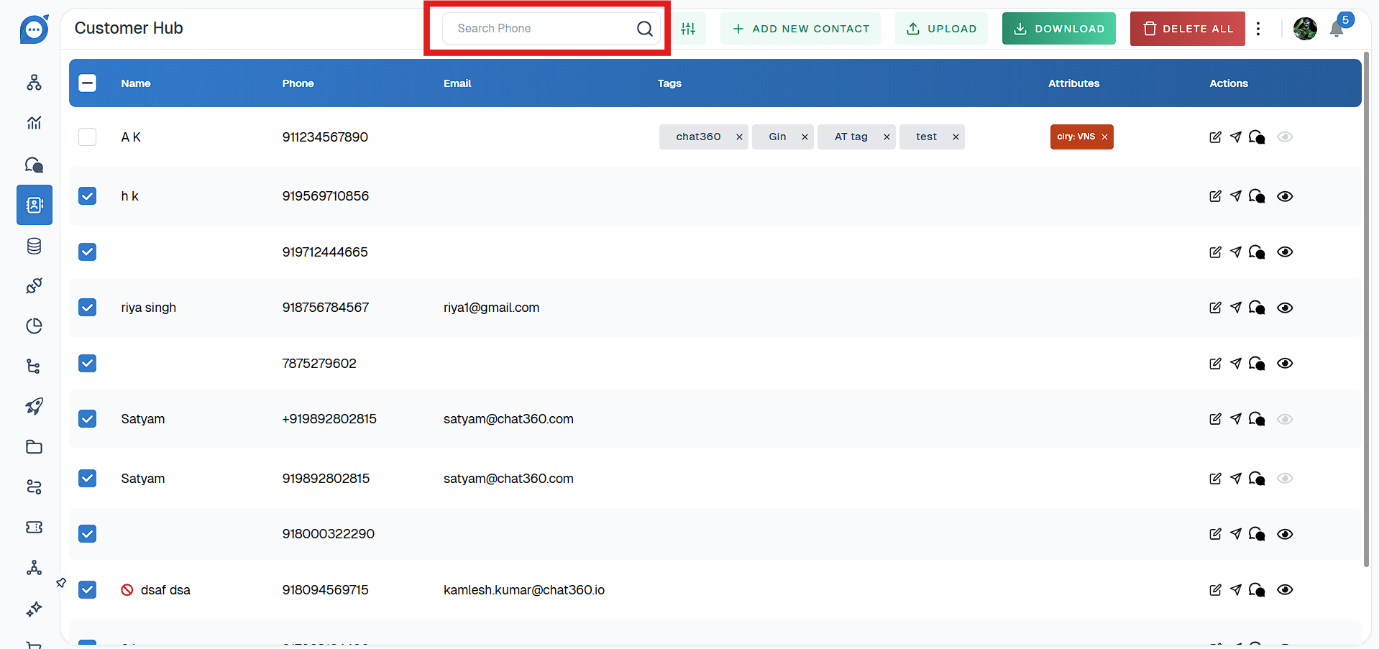Screen dimensions: 1379x649
Task: Click the Delete All button
Action: click(1187, 29)
